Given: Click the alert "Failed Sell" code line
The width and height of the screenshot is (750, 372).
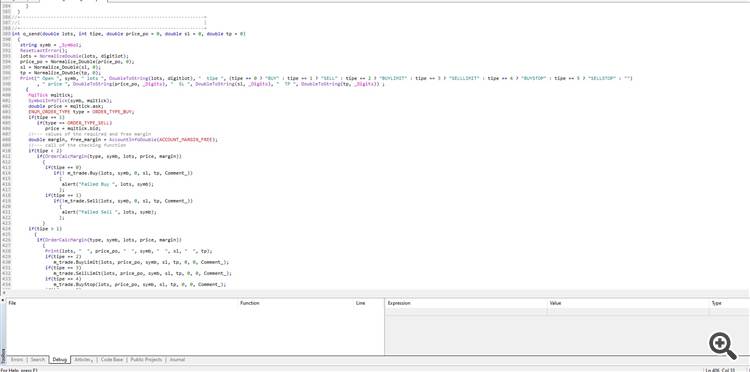Looking at the screenshot, I should pyautogui.click(x=109, y=211).
